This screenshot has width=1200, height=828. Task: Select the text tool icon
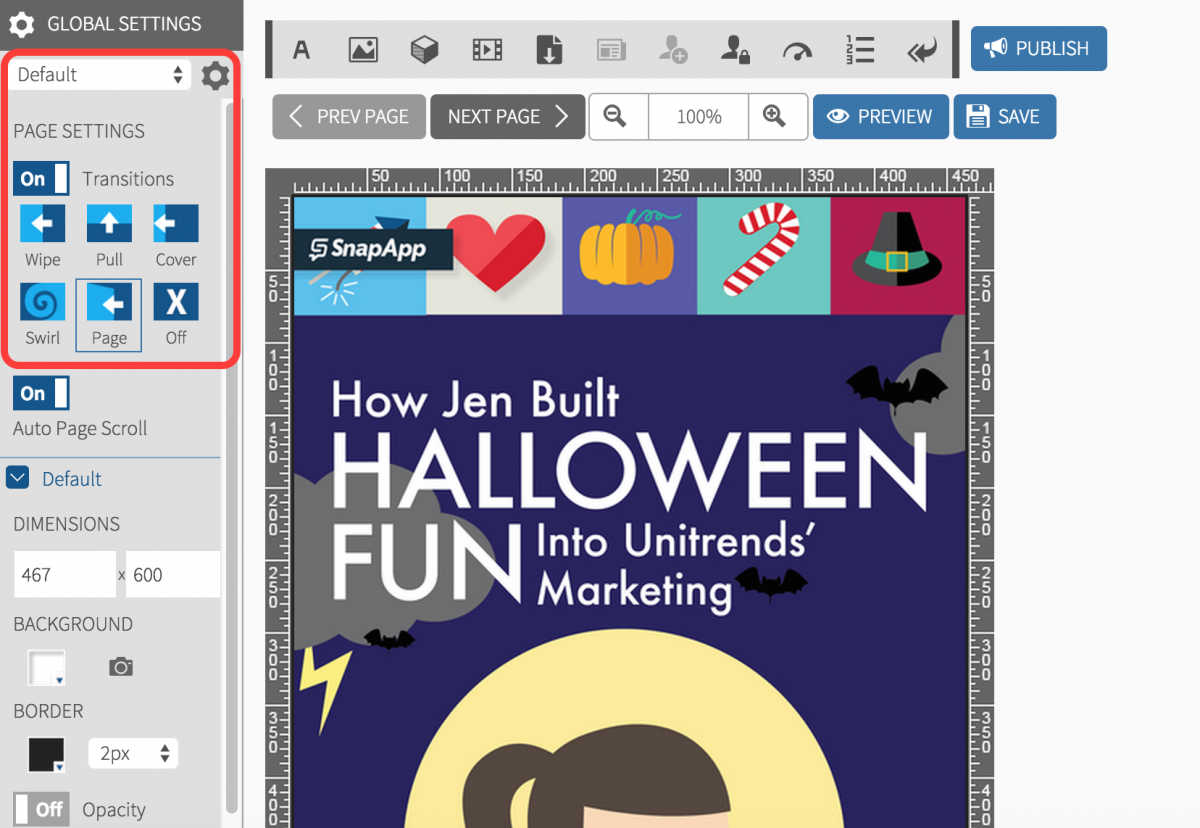pyautogui.click(x=301, y=50)
